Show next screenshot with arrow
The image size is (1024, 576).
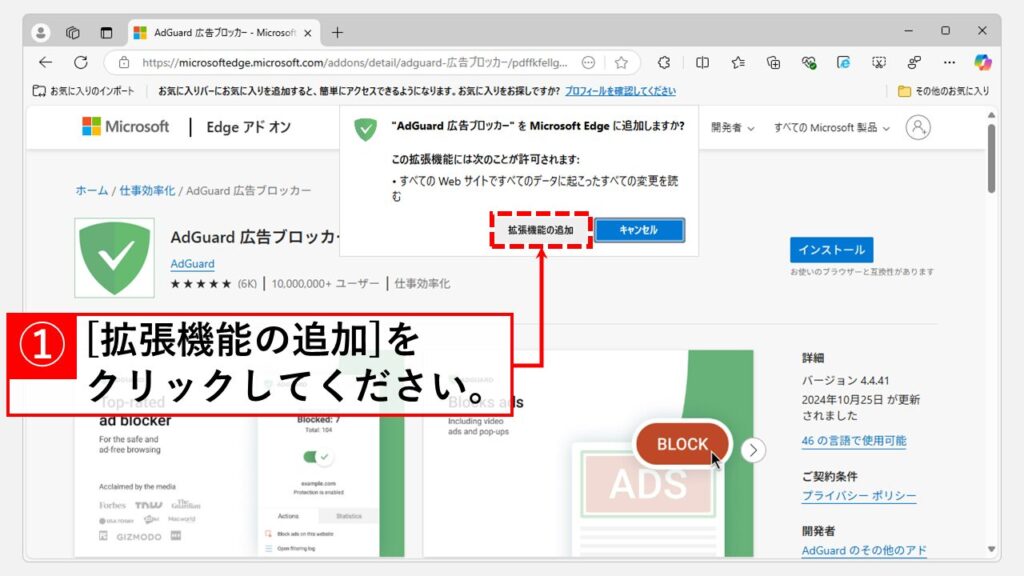753,450
